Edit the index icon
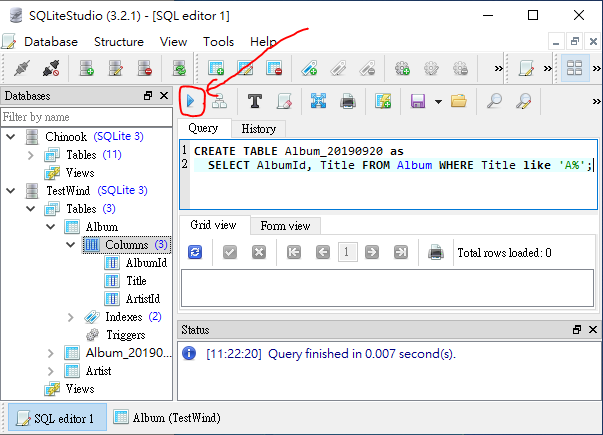The width and height of the screenshot is (603, 435). [x=338, y=69]
